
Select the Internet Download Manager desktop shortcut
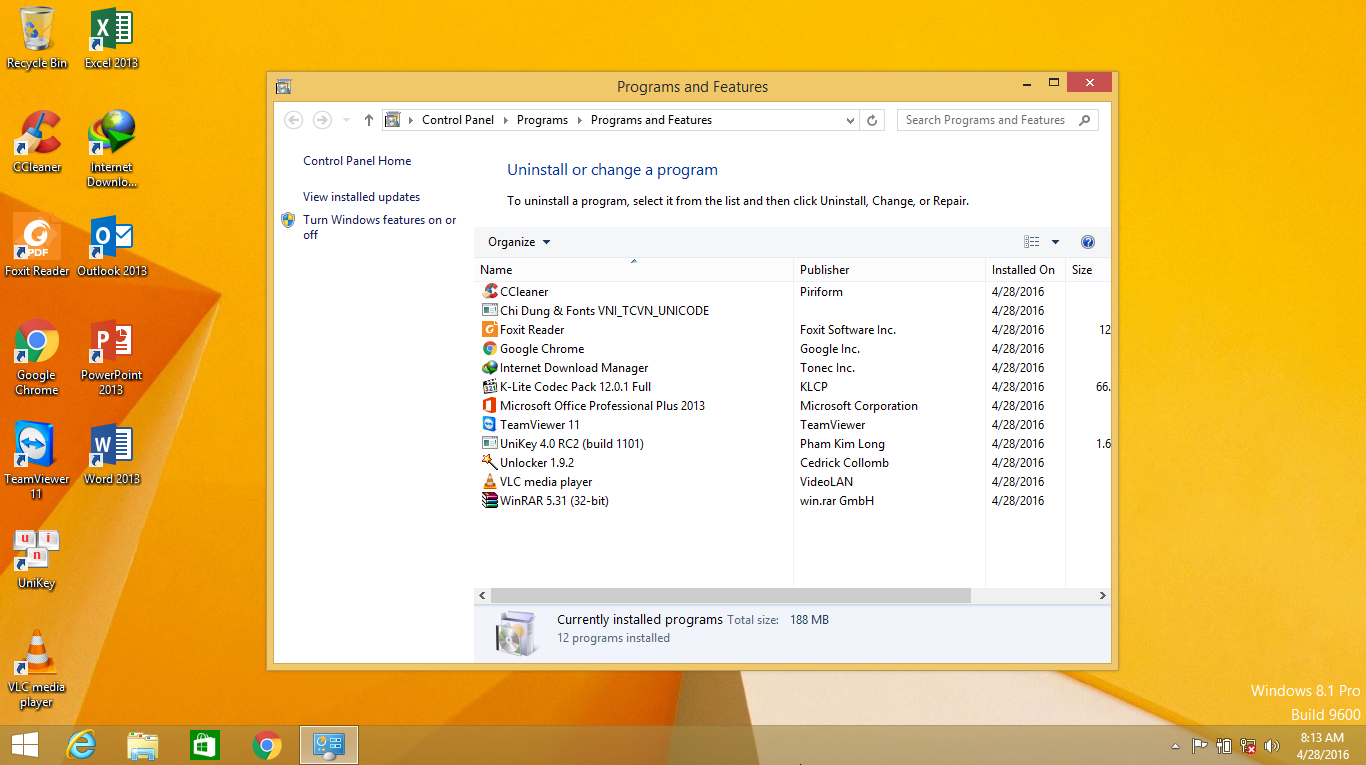click(x=111, y=148)
